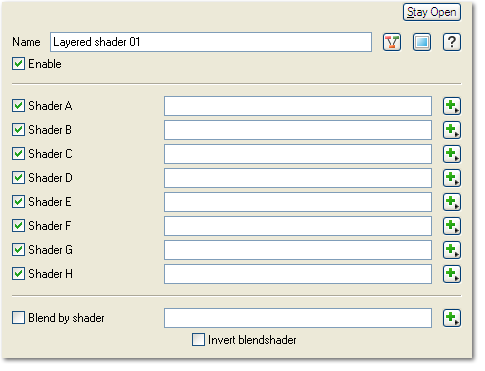Click the blue square preview icon
The width and height of the screenshot is (485, 371).
coord(422,42)
